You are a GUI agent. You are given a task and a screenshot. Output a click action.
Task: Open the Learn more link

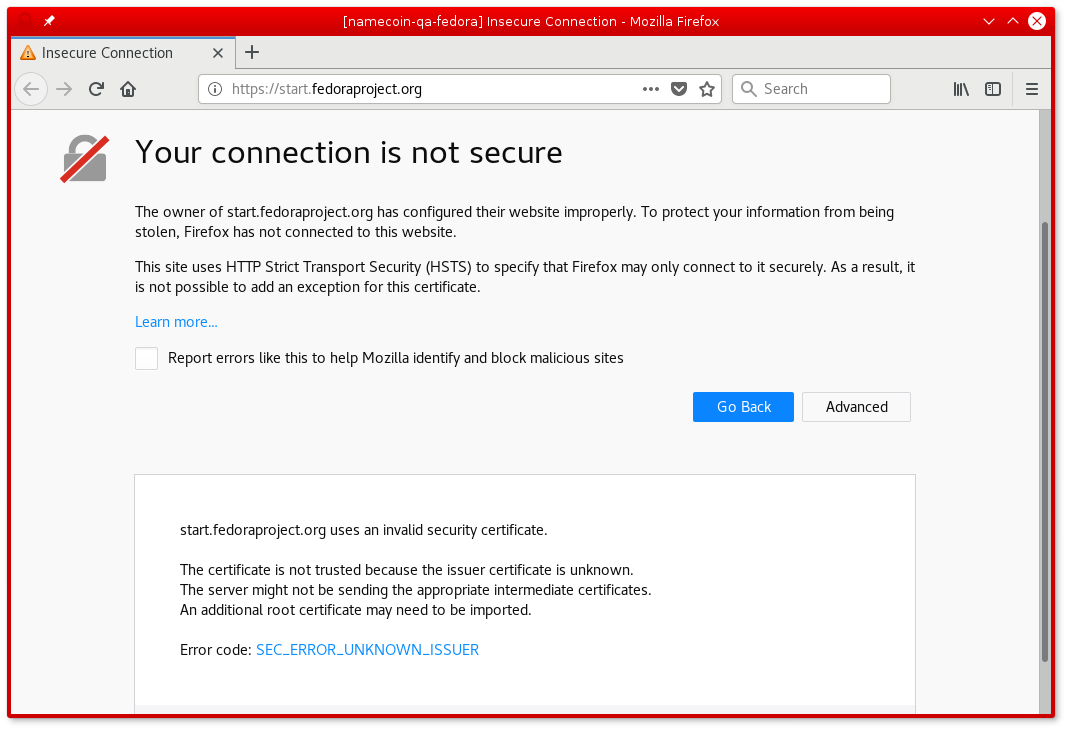point(176,321)
